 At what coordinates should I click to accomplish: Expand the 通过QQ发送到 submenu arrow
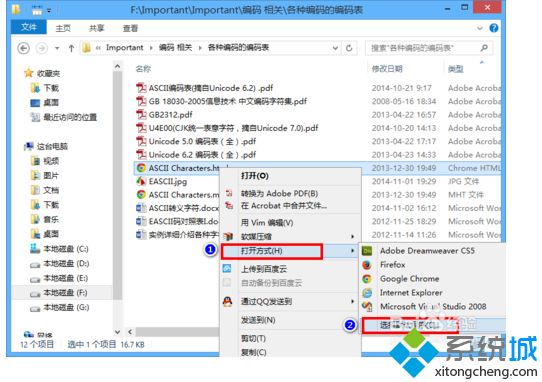click(353, 301)
